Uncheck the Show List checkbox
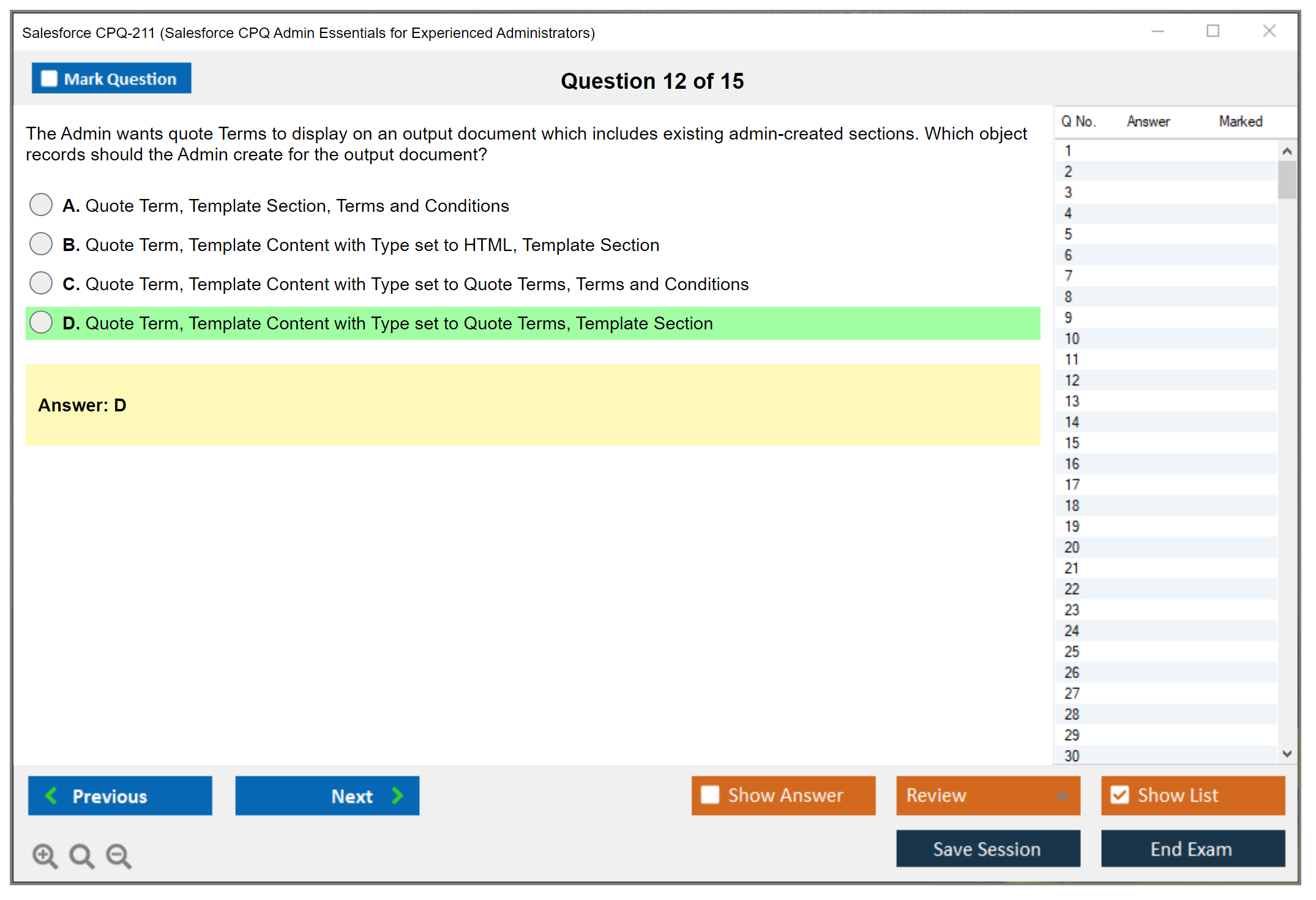Image resolution: width=1316 pixels, height=900 pixels. click(1120, 795)
